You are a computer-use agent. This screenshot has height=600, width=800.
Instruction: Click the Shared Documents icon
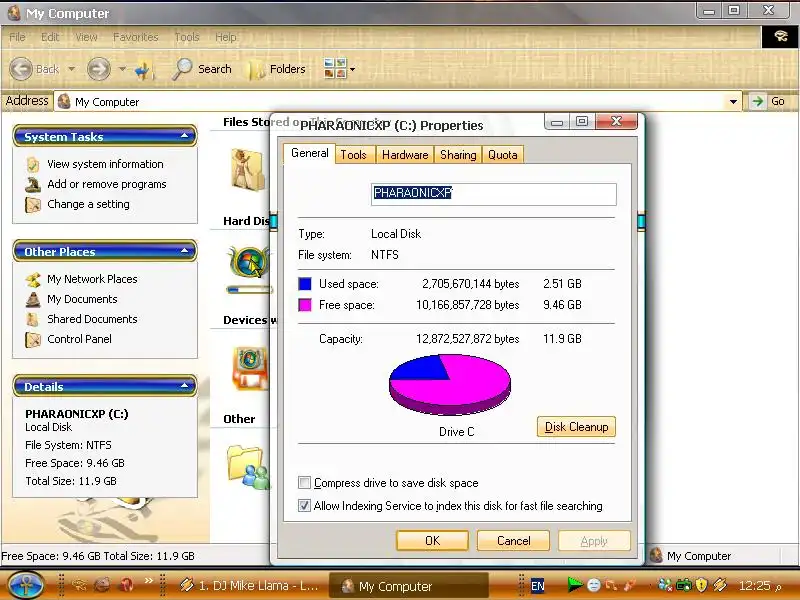point(33,319)
